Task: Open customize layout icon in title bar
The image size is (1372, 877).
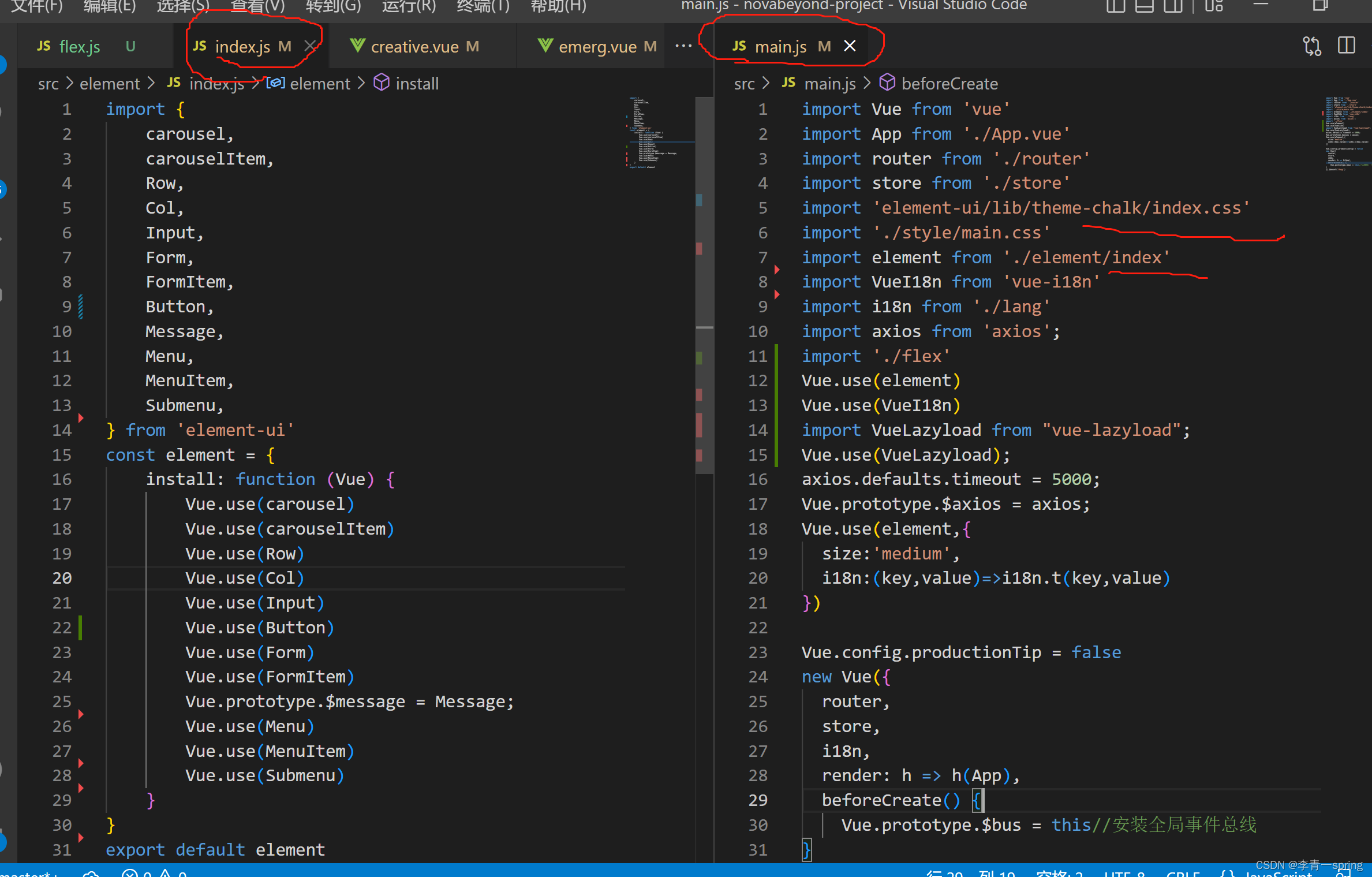Action: (1214, 6)
